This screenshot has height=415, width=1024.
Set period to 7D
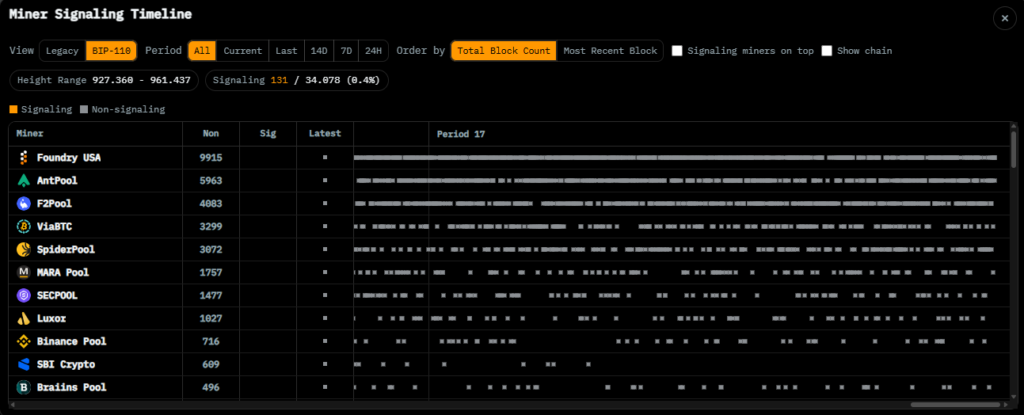[x=346, y=50]
